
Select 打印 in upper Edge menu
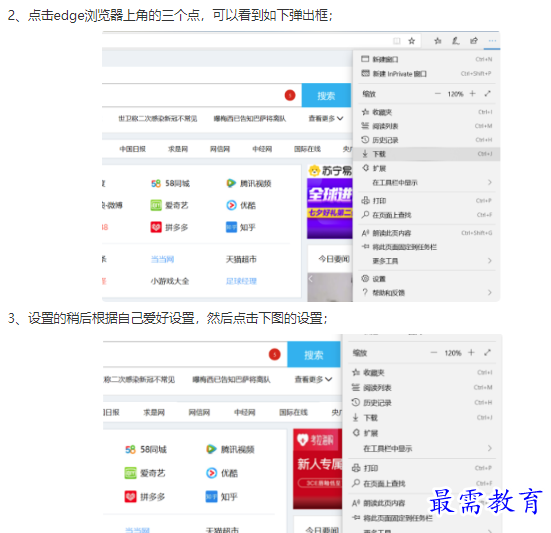(427, 201)
